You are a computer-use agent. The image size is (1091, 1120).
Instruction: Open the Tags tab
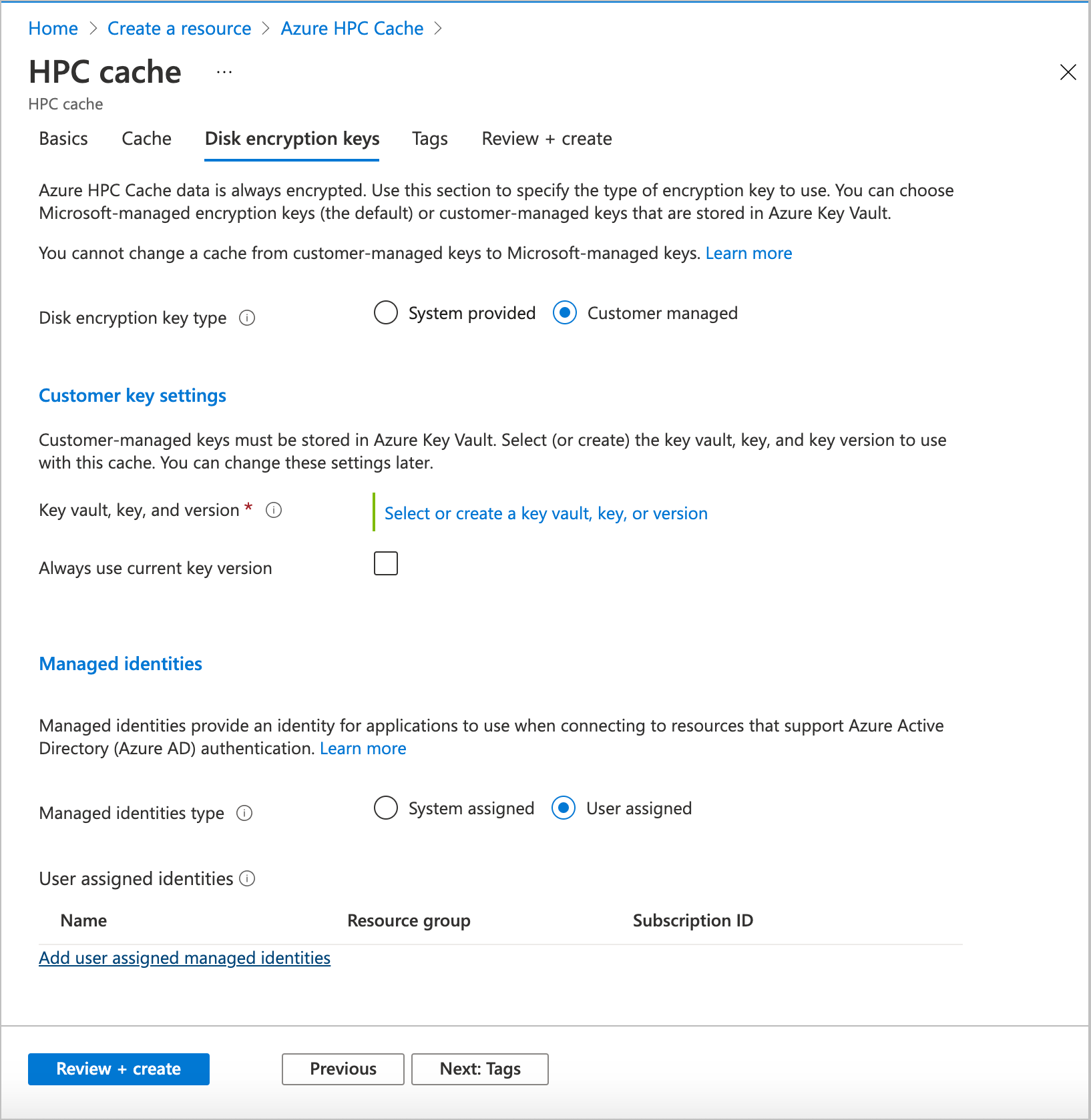point(429,139)
